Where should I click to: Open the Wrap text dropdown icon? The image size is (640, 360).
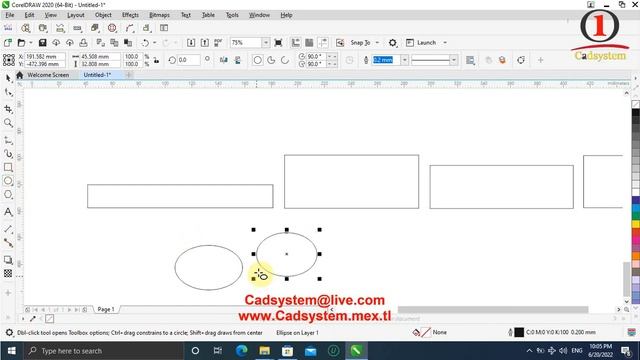[x=470, y=60]
